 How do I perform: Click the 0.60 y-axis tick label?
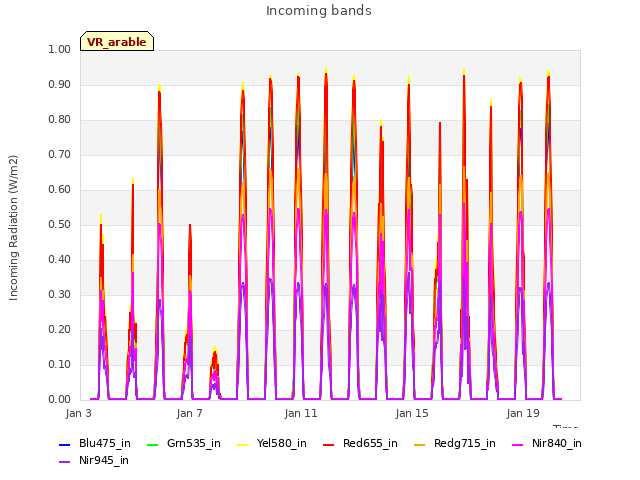pyautogui.click(x=60, y=189)
